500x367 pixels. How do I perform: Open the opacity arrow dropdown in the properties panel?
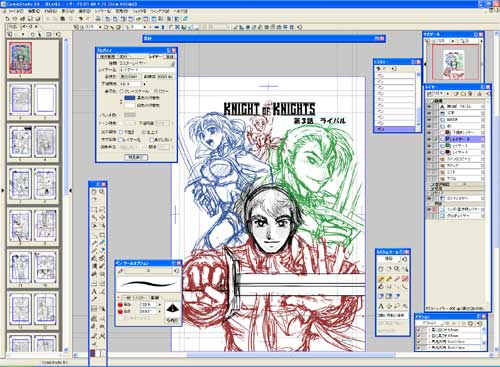[x=144, y=84]
